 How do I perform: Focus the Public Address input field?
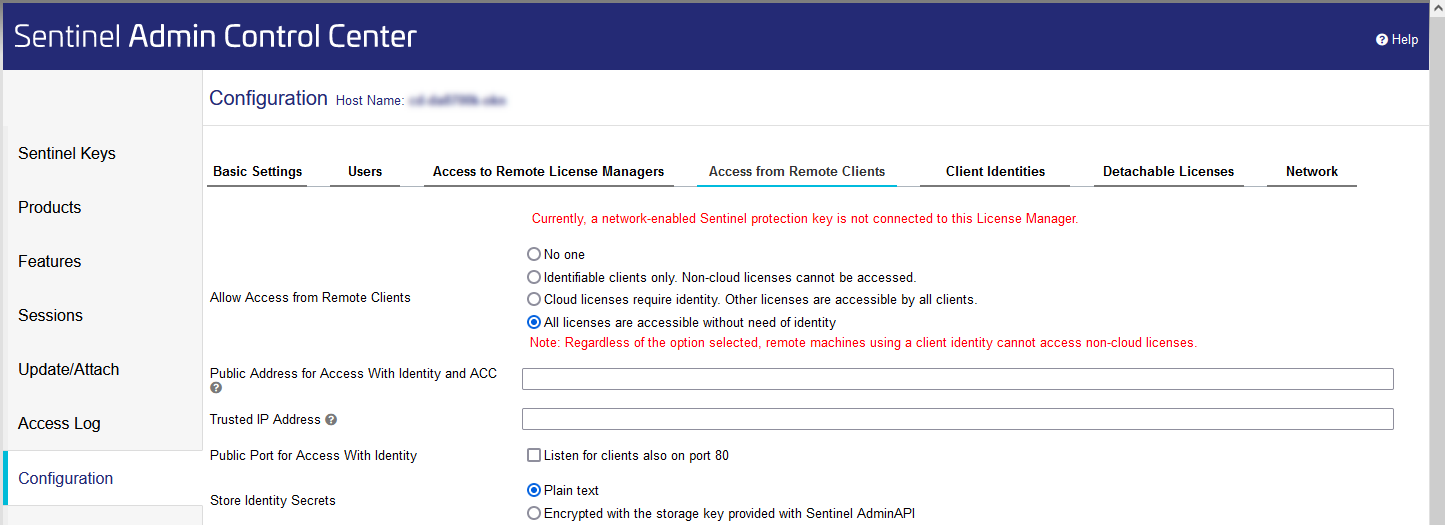pos(958,379)
